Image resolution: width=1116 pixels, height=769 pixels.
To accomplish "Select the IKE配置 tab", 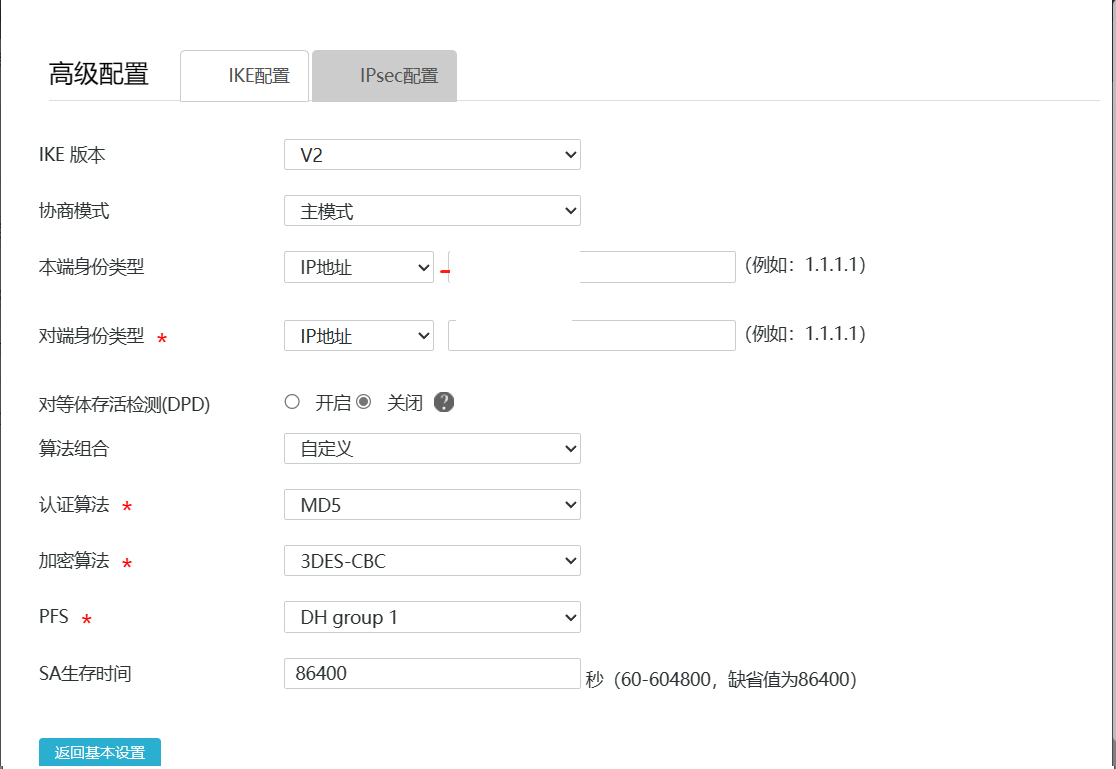I will coord(245,76).
